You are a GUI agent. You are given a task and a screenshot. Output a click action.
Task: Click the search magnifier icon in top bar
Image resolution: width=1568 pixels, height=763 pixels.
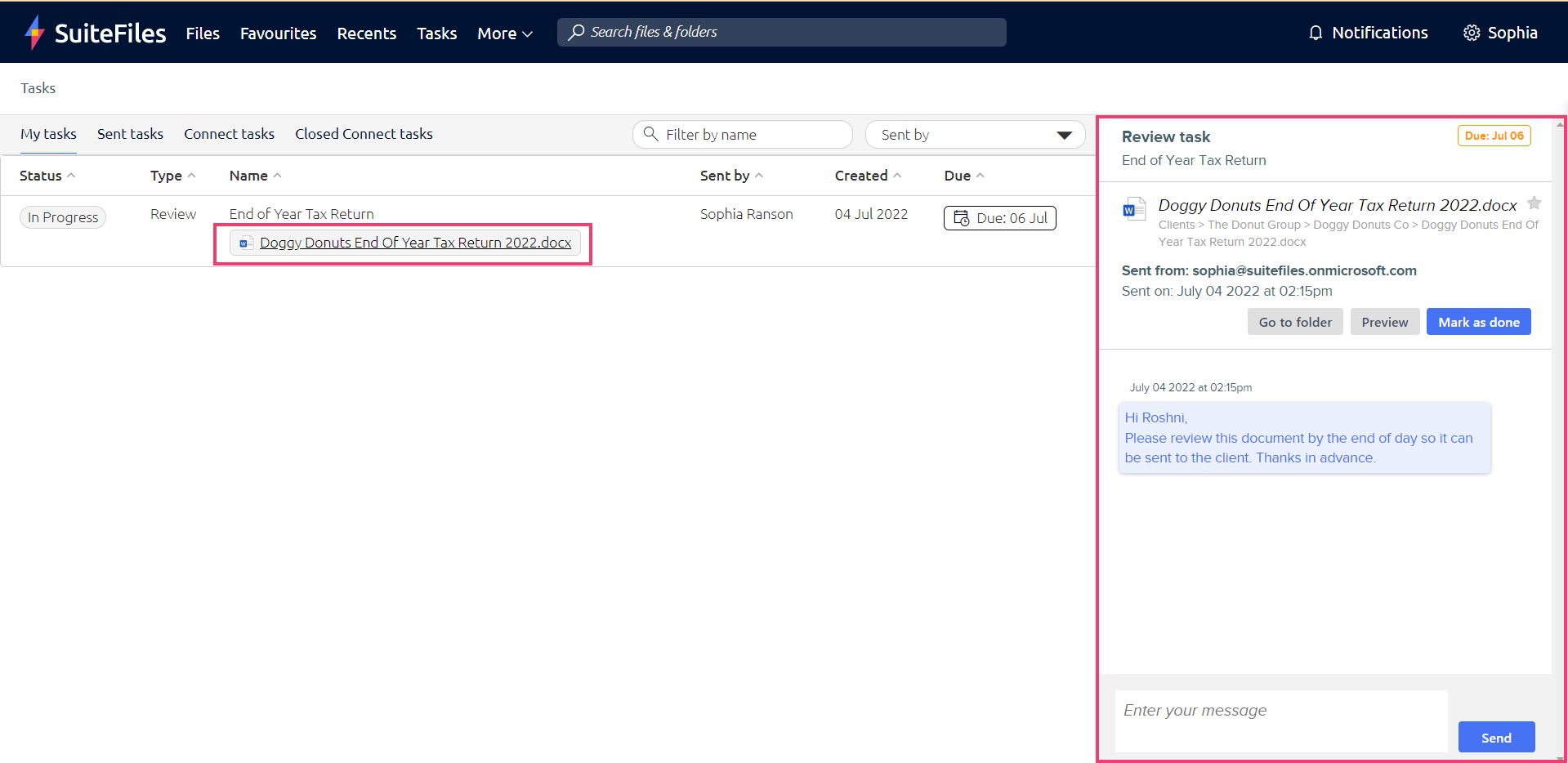point(576,32)
